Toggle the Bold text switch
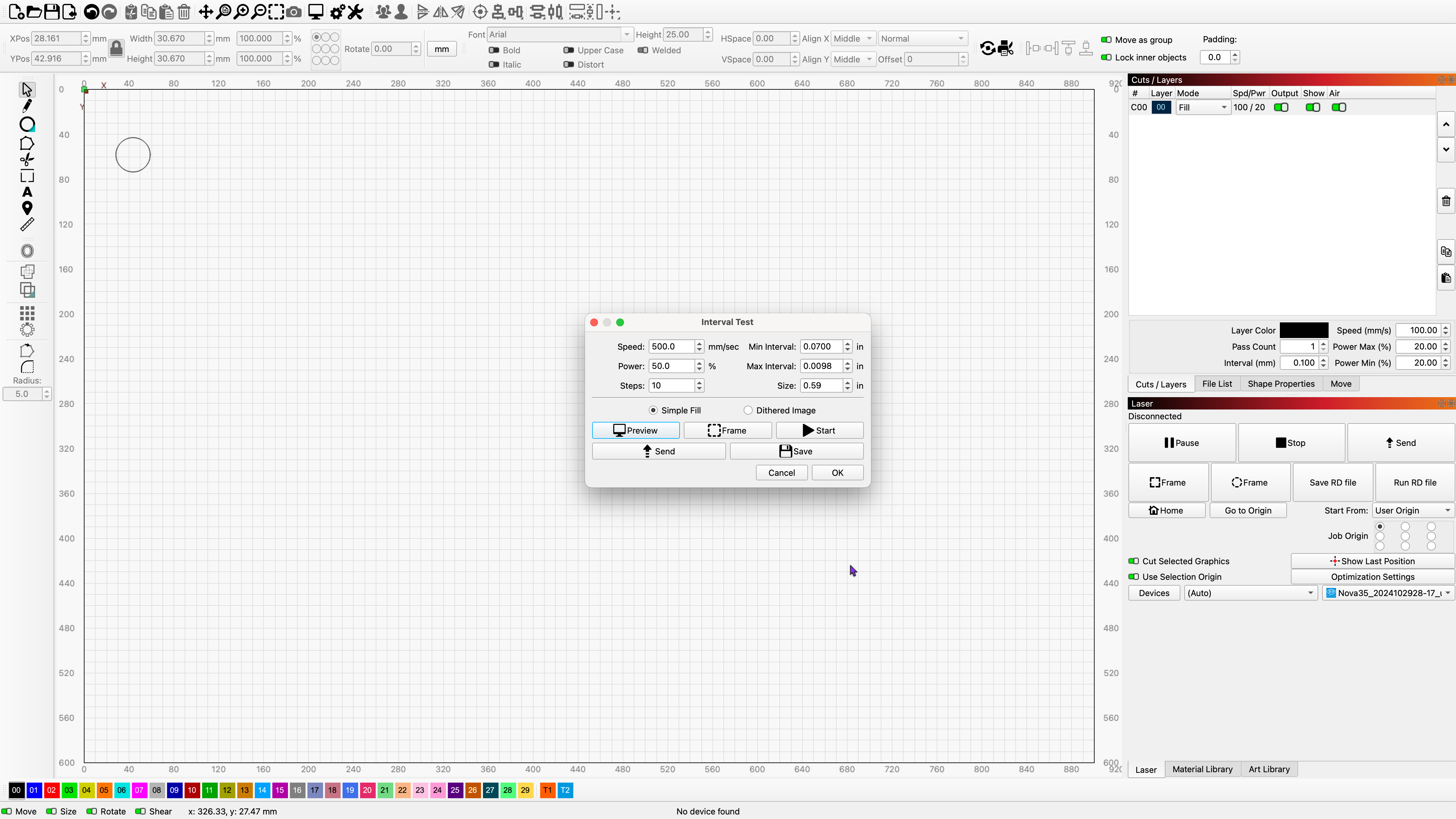1456x819 pixels. [494, 50]
